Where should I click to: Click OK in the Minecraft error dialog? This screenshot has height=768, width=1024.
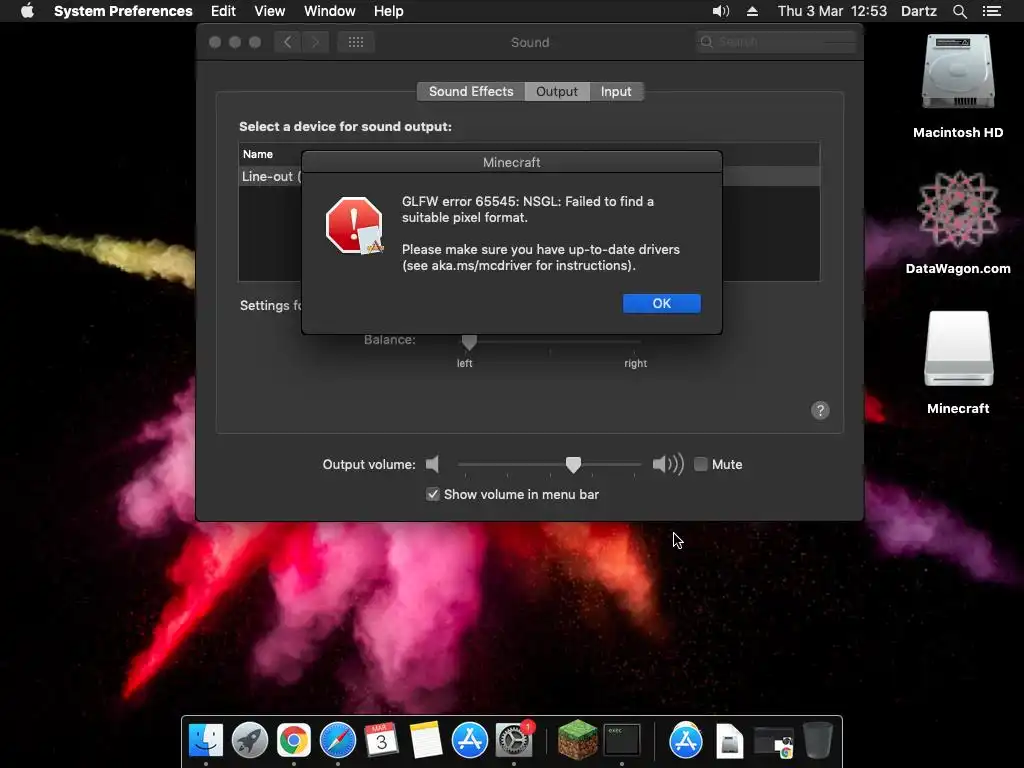(x=662, y=303)
